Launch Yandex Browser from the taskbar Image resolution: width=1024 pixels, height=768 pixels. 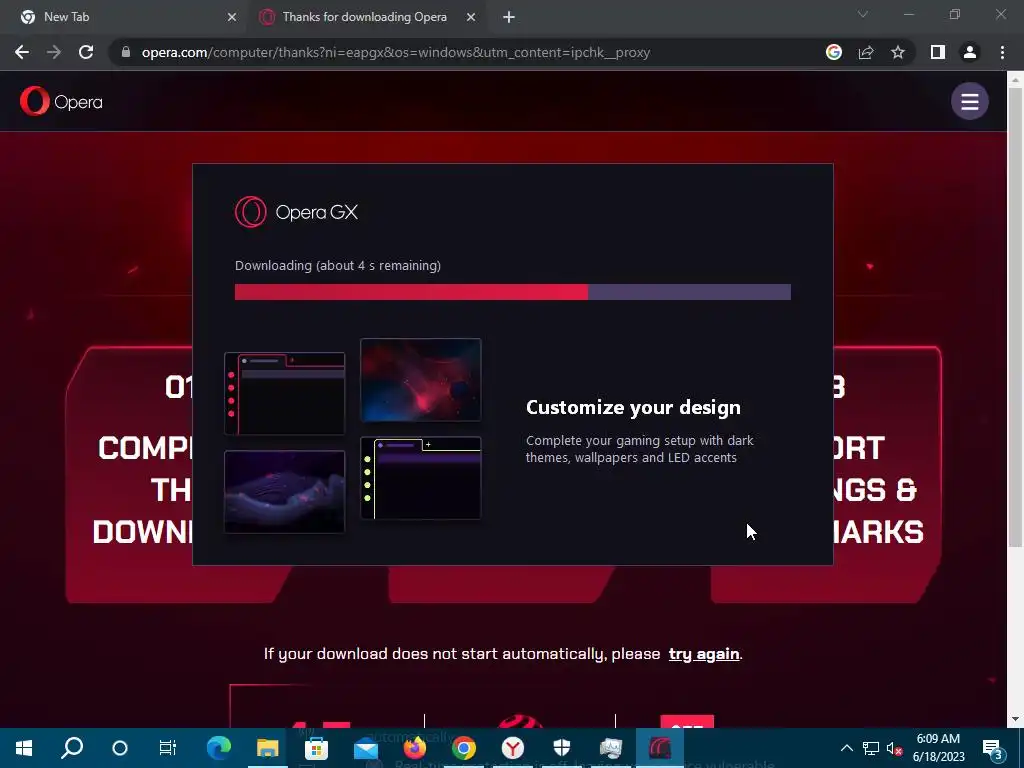(513, 748)
